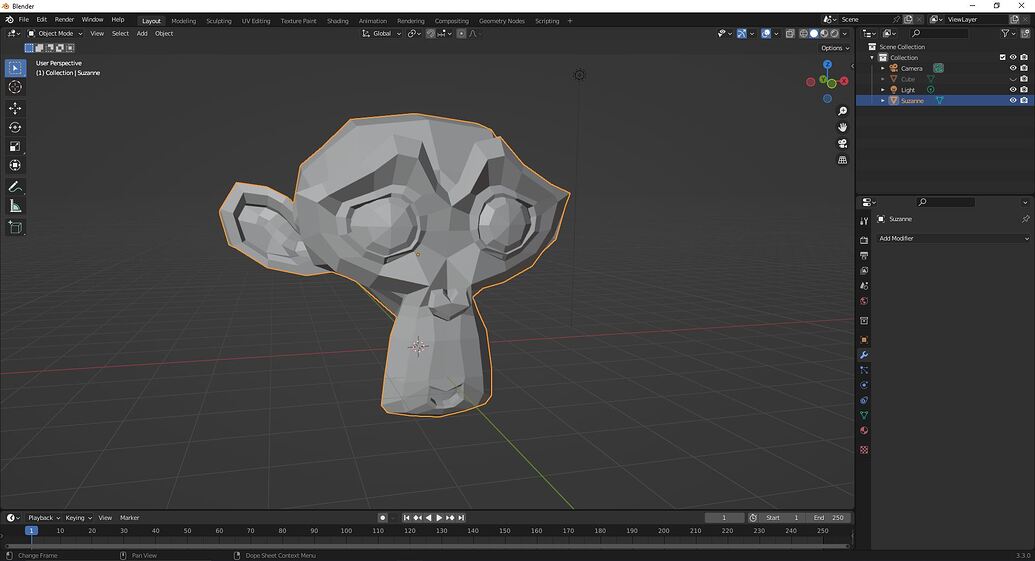Disable Suzanne in renders camera icon
Screen dimensions: 1035x561
(x=1024, y=100)
